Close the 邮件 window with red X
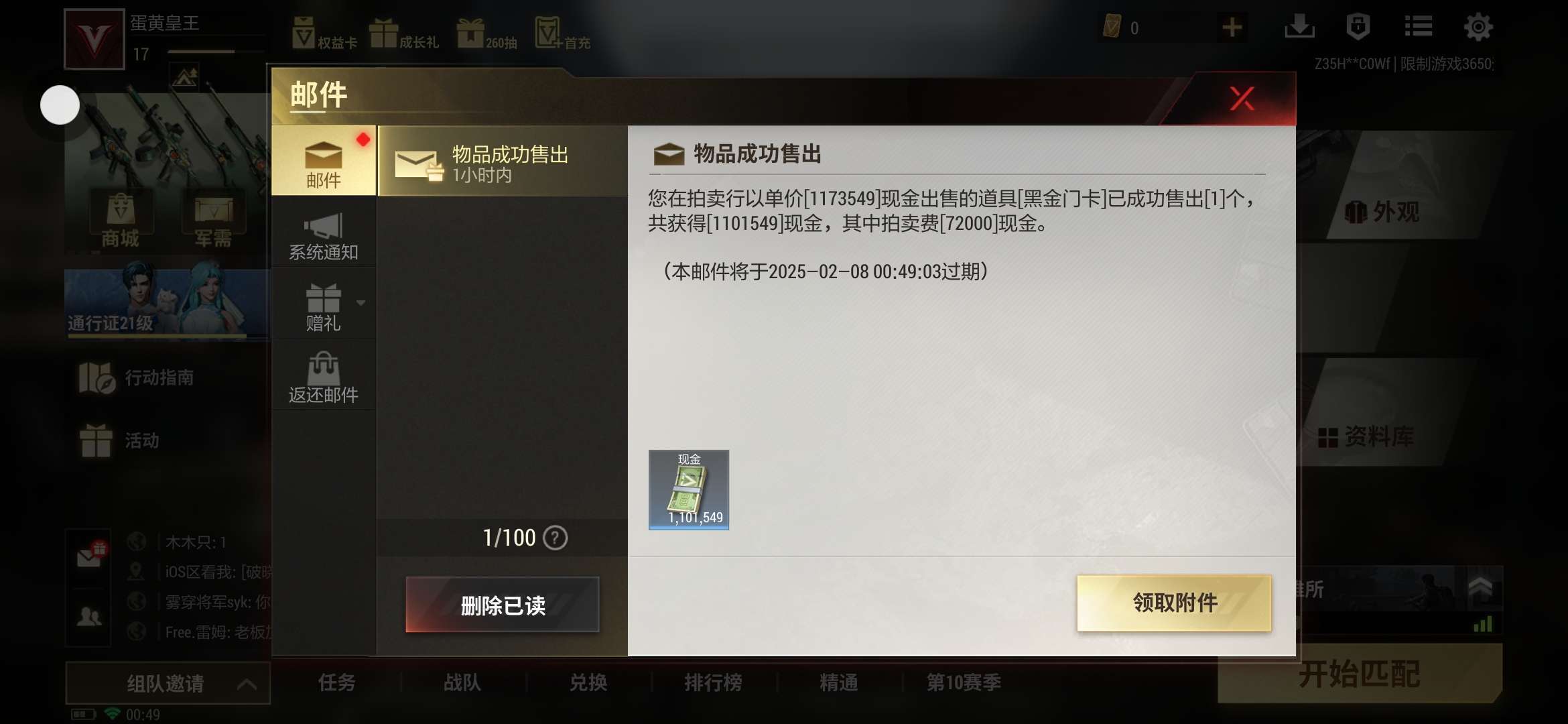The width and height of the screenshot is (1568, 724). point(1242,99)
